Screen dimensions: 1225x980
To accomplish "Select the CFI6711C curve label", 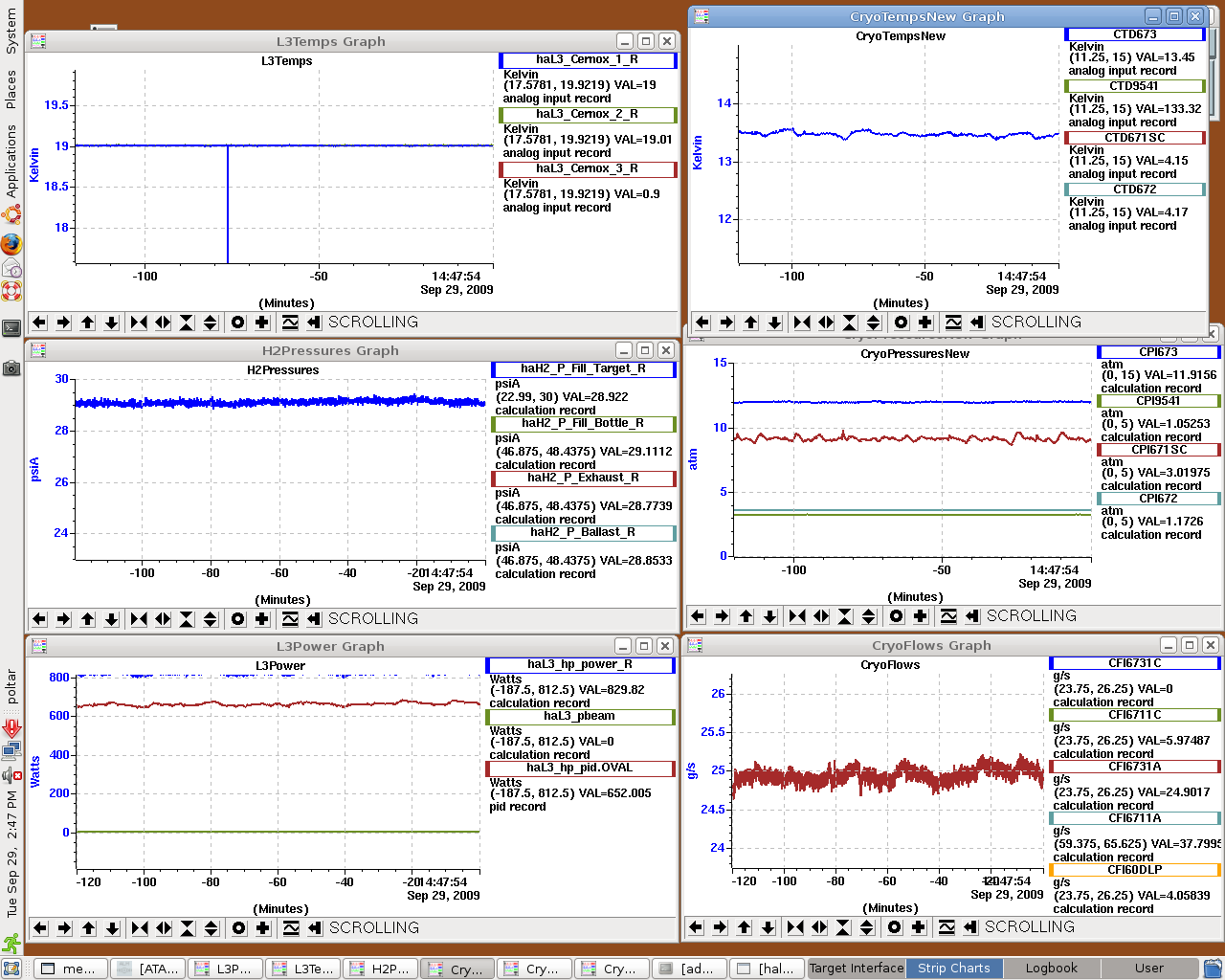I will click(x=1135, y=716).
